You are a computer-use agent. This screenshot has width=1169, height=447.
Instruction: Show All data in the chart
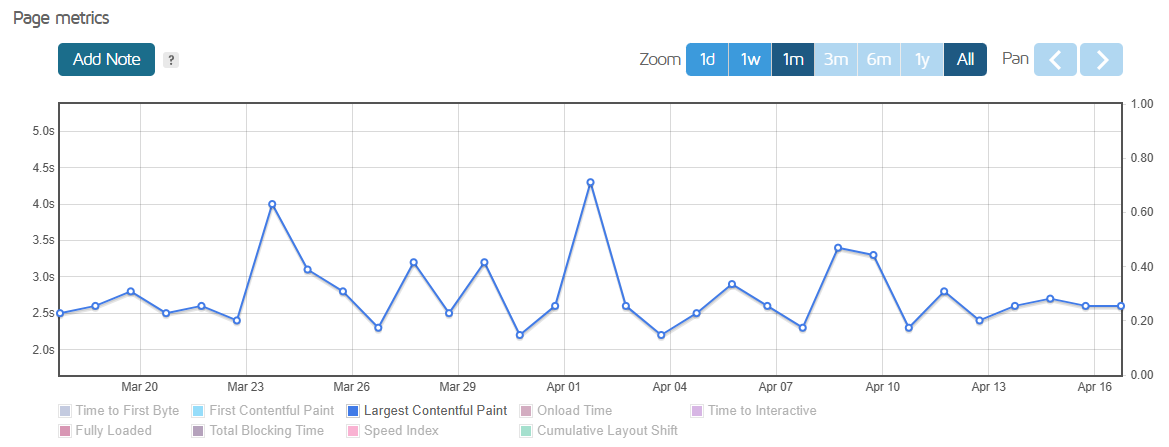click(965, 60)
